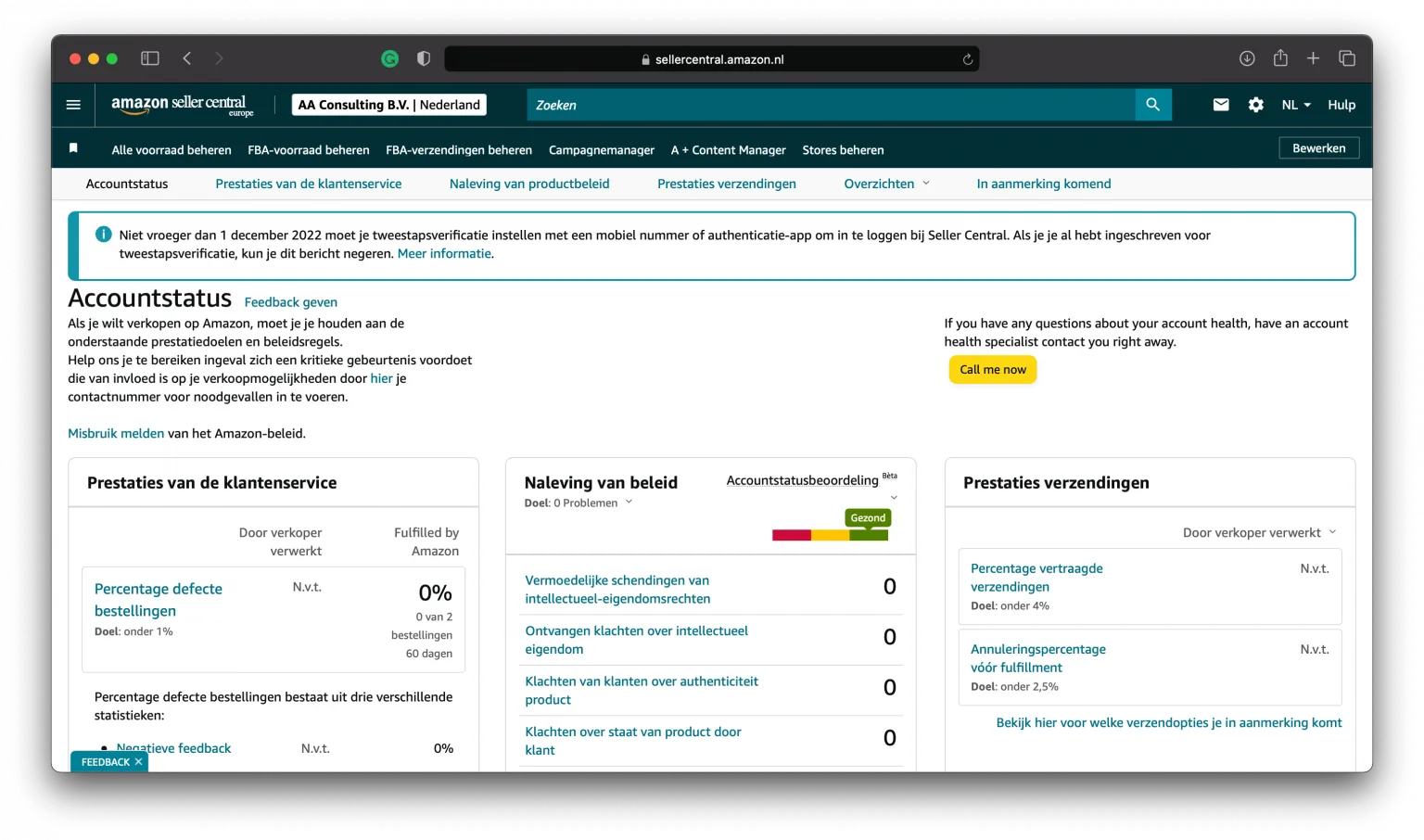The image size is (1424, 840).
Task: Open Safari downloads icon
Action: tap(1247, 58)
